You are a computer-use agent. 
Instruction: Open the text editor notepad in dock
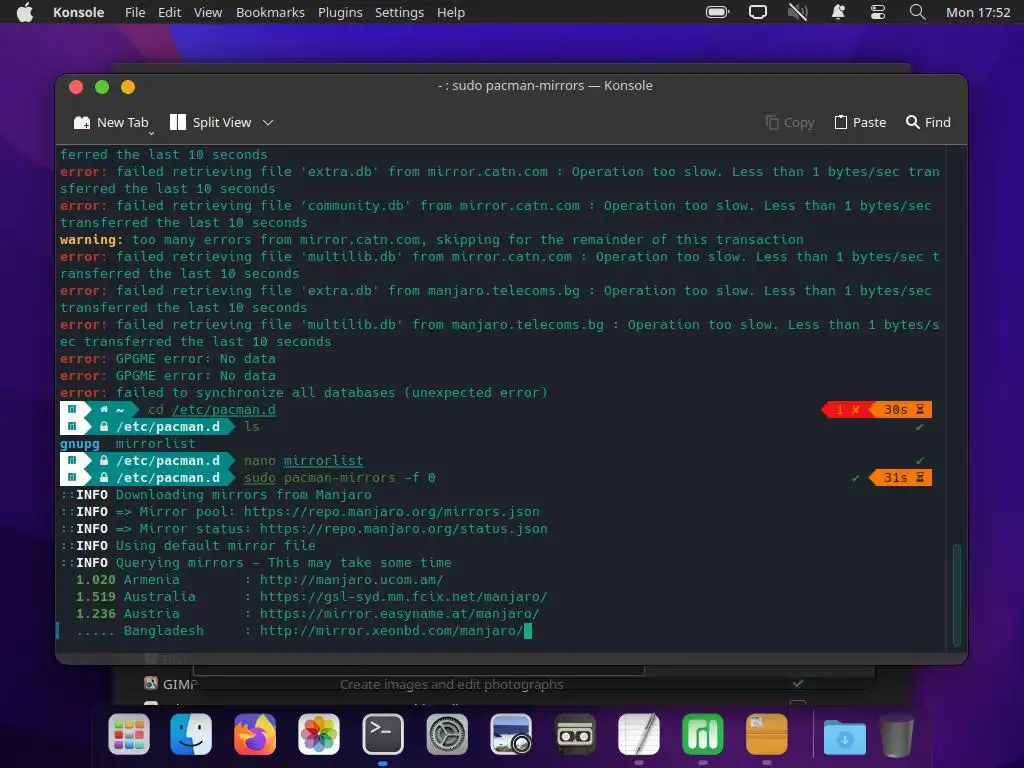pos(639,734)
